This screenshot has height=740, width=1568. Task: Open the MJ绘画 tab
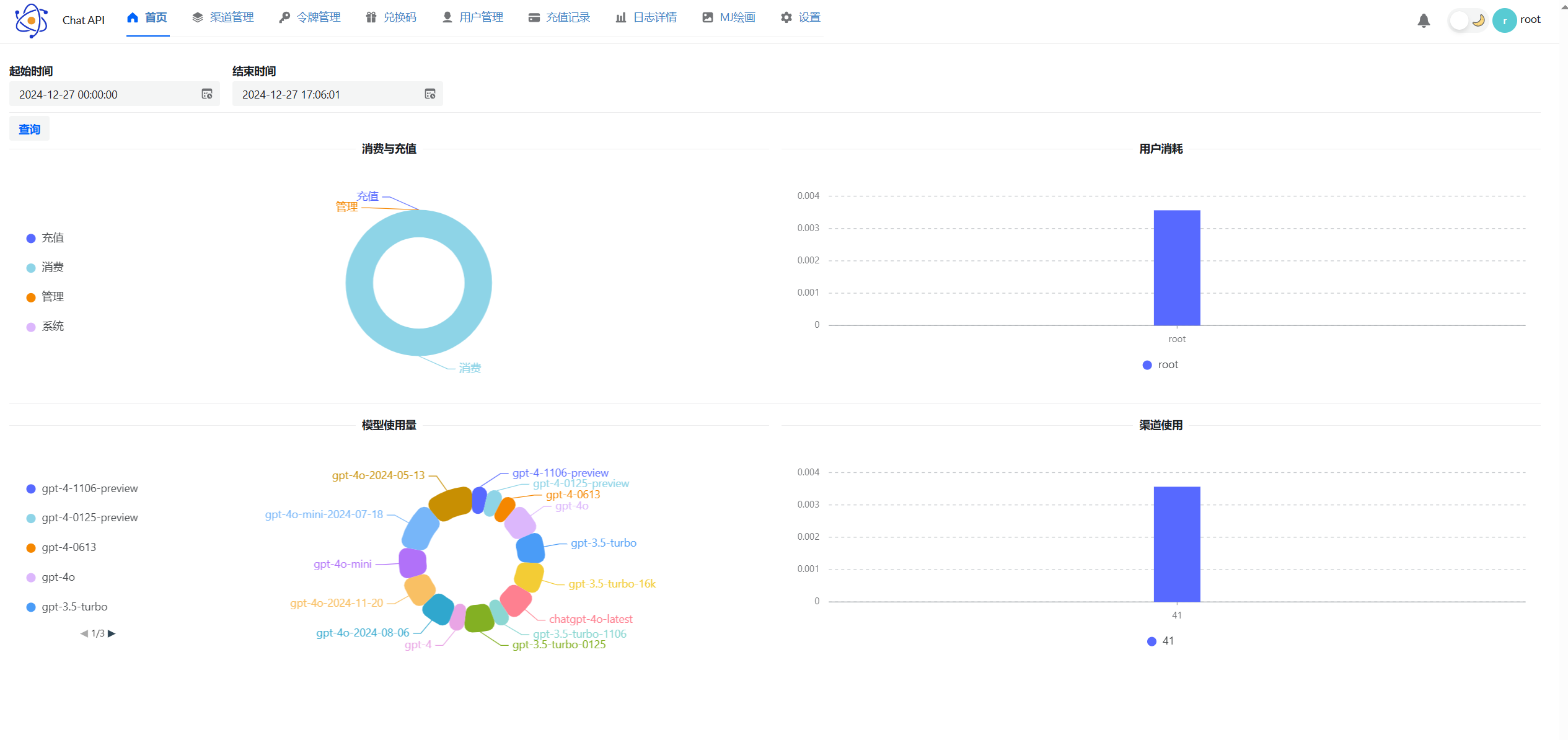728,17
